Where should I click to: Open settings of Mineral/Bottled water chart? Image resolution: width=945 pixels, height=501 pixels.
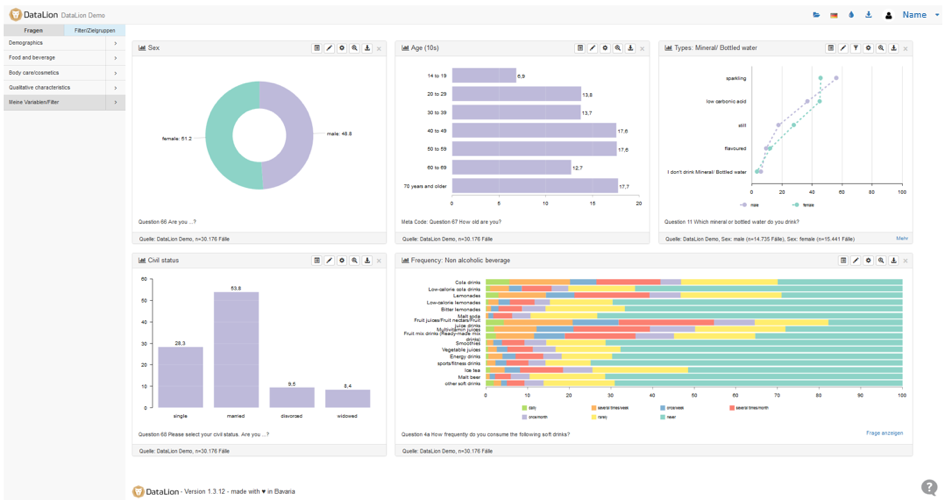[868, 48]
